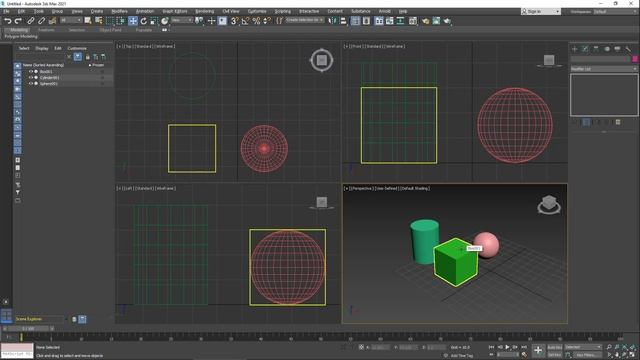Click the Align tool icon
640x360 pixels.
[x=344, y=21]
